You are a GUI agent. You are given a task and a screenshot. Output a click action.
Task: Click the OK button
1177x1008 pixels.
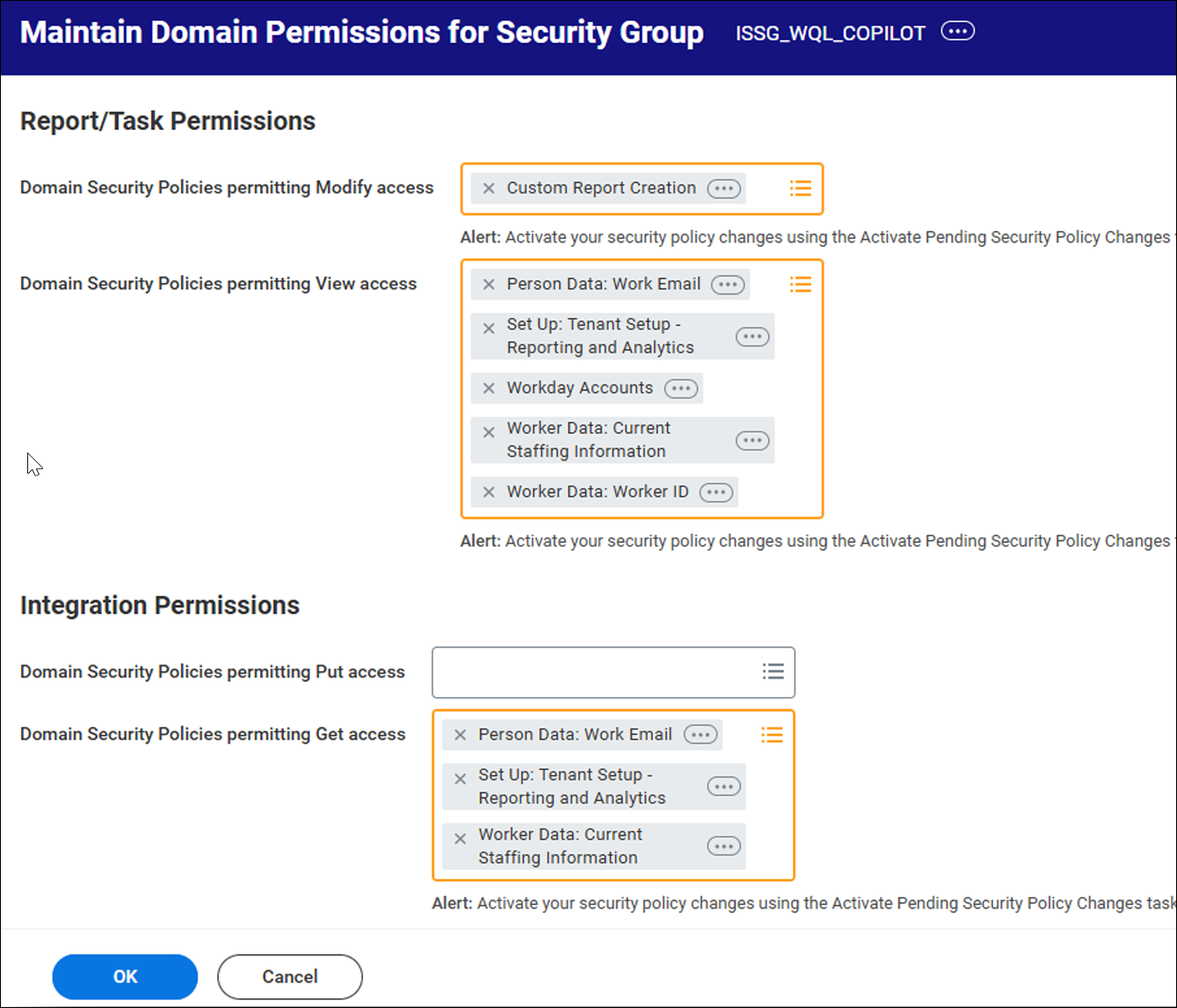coord(125,976)
